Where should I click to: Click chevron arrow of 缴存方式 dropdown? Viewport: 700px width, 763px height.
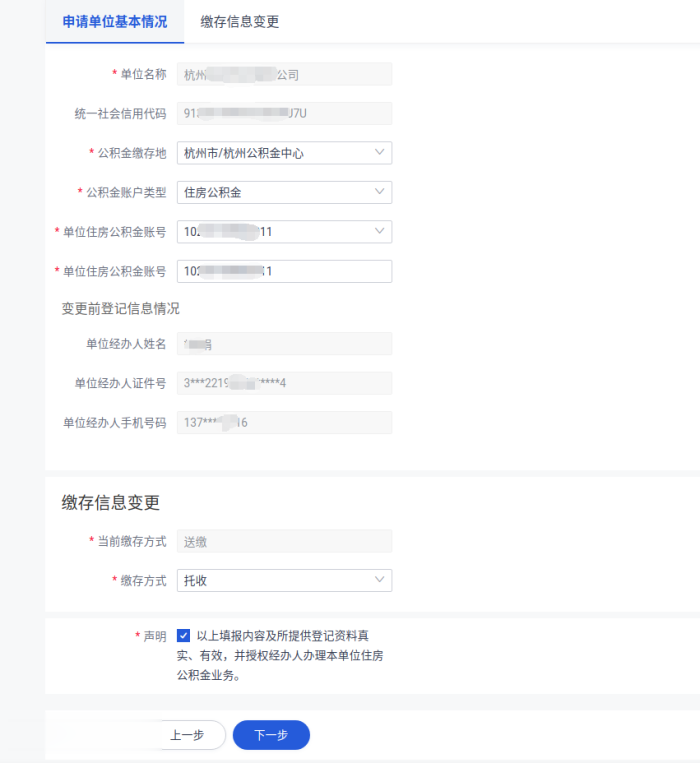coord(379,580)
